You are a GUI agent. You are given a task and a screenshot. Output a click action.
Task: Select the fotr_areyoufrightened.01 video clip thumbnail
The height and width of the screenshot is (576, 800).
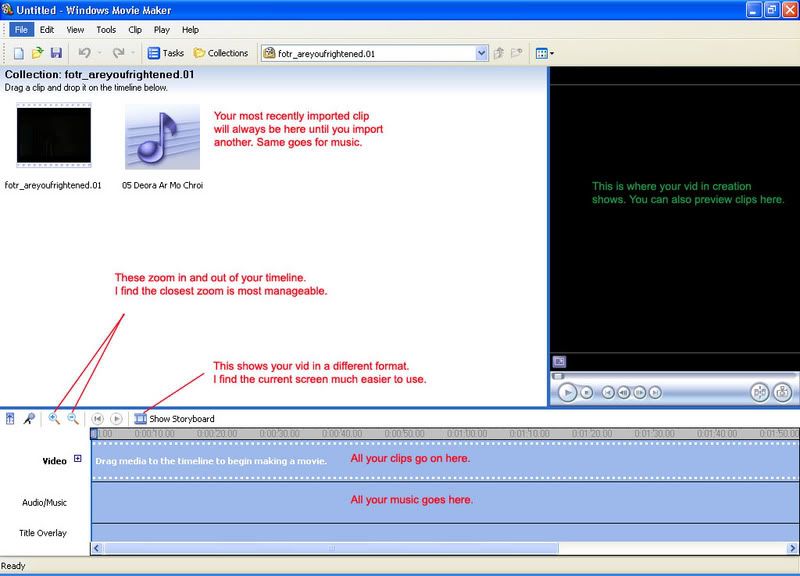pos(54,136)
